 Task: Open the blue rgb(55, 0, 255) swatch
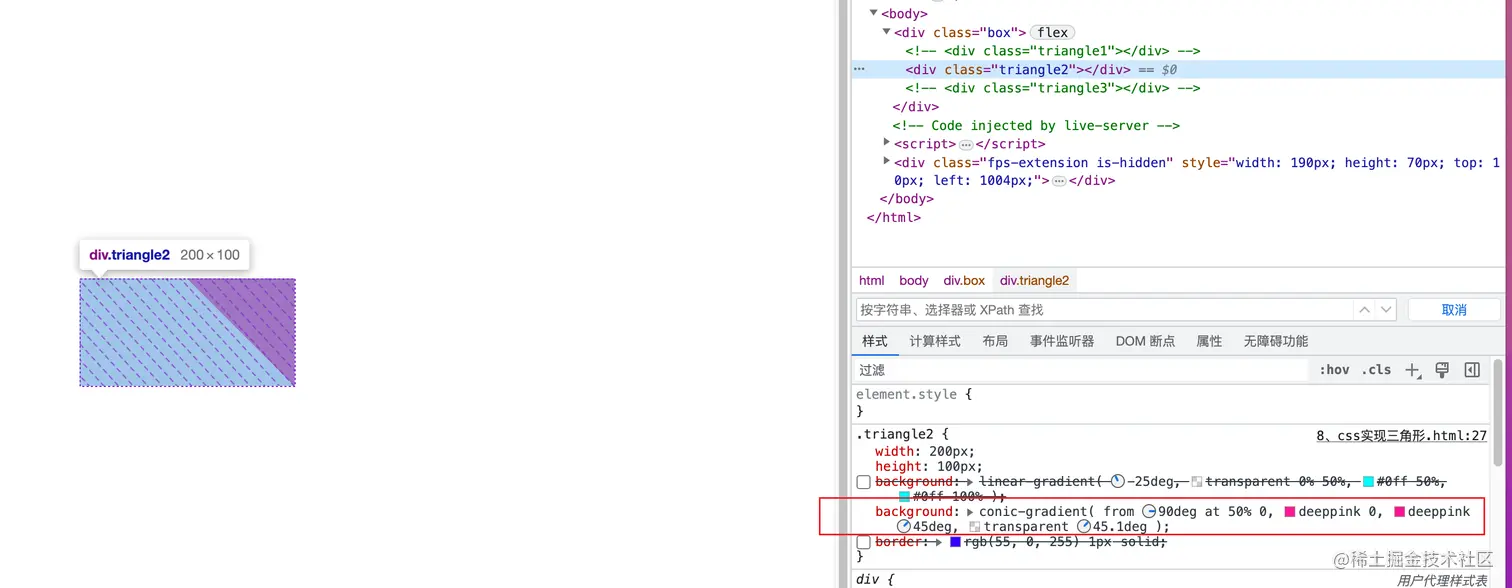(955, 541)
